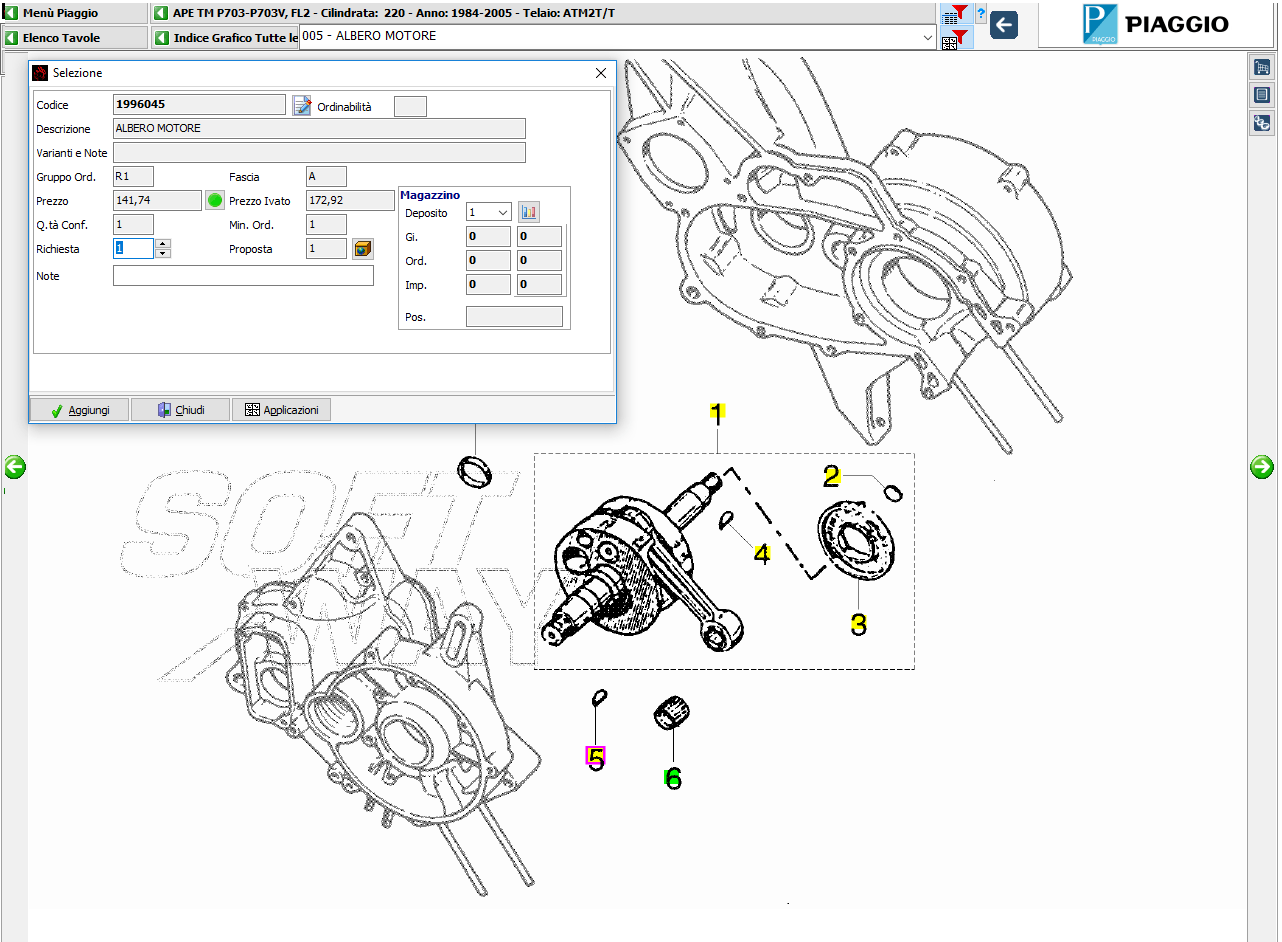The width and height of the screenshot is (1282, 942).
Task: Click the document list icon in right sidebar
Action: click(x=1262, y=95)
